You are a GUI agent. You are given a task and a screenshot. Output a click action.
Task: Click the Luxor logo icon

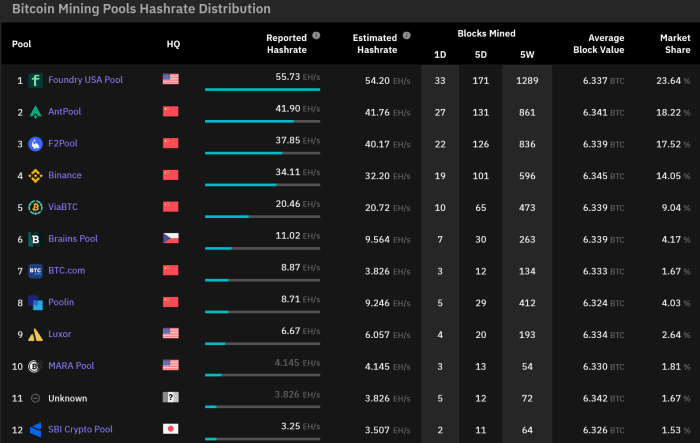[x=35, y=334]
